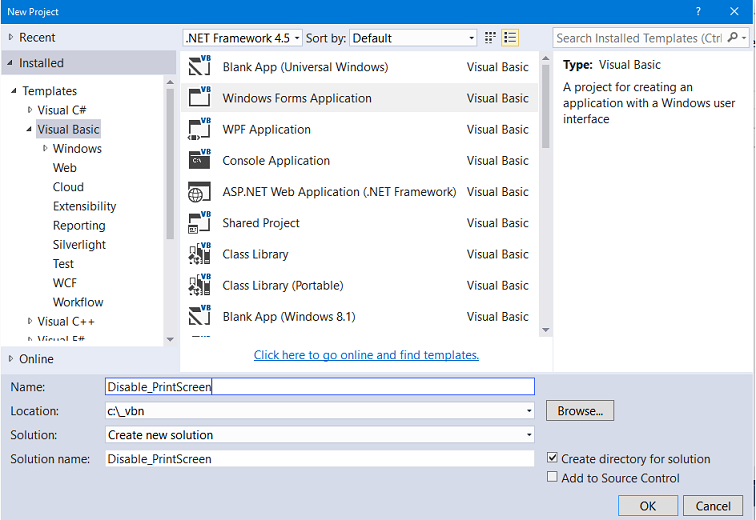Screen dimensions: 756x520
Task: Open the Solution Create new solution dropdown
Action: click(529, 435)
